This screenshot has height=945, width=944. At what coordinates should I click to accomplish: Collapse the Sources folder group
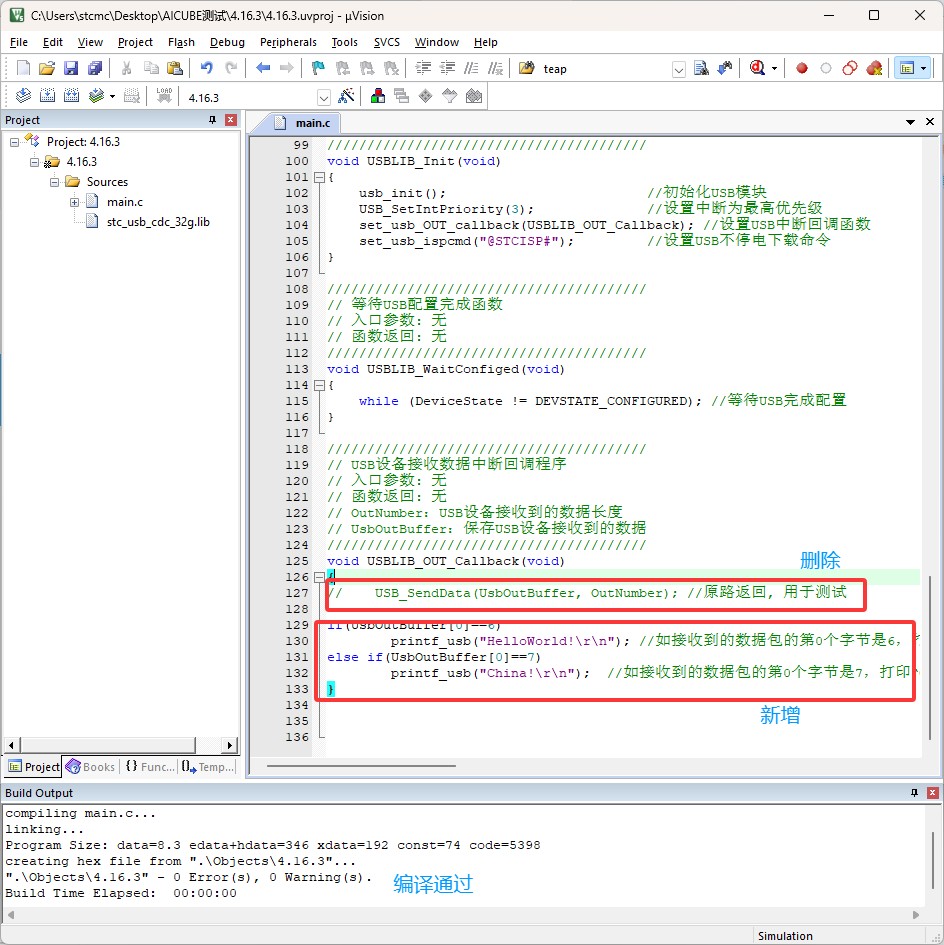(55, 182)
